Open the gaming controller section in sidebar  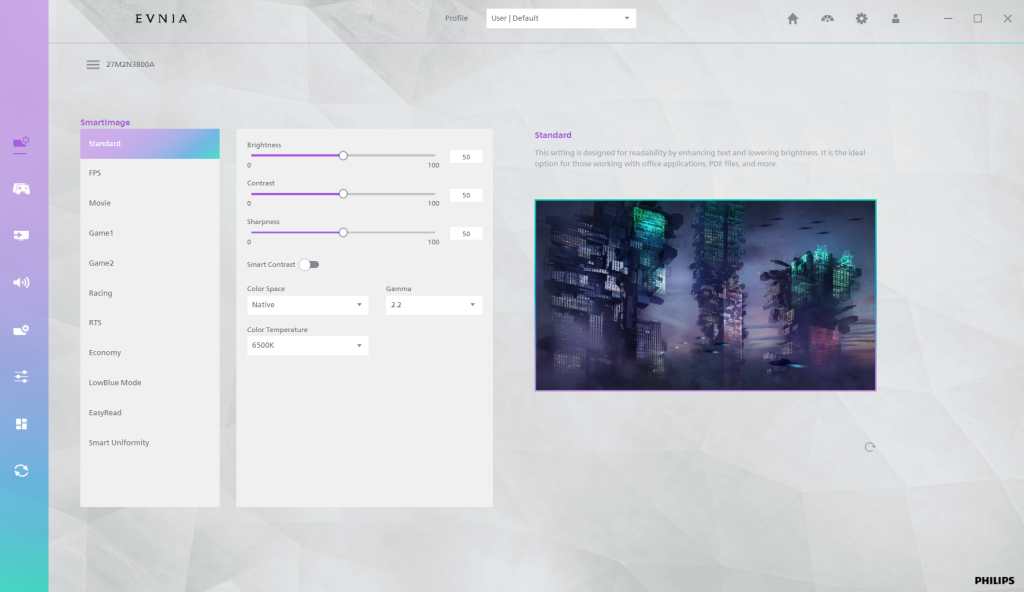21,188
